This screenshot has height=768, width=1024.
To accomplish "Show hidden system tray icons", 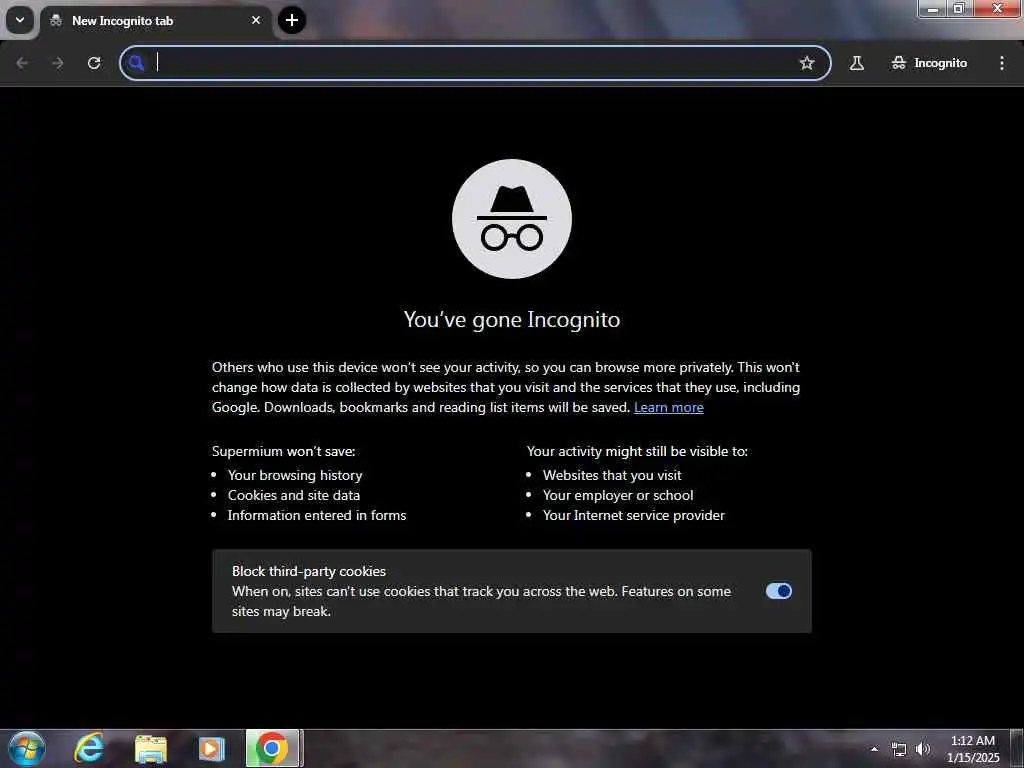I will coord(874,749).
